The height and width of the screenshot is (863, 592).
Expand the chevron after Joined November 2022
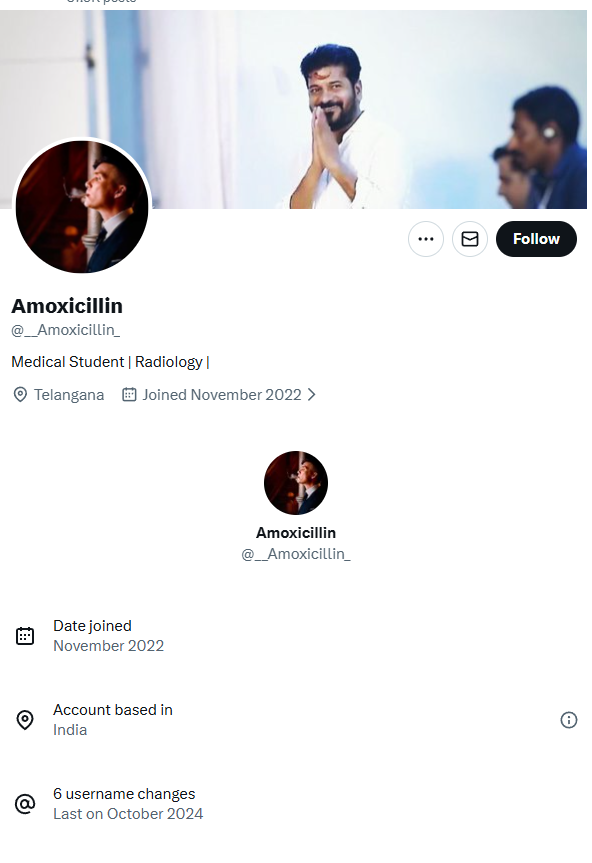311,395
